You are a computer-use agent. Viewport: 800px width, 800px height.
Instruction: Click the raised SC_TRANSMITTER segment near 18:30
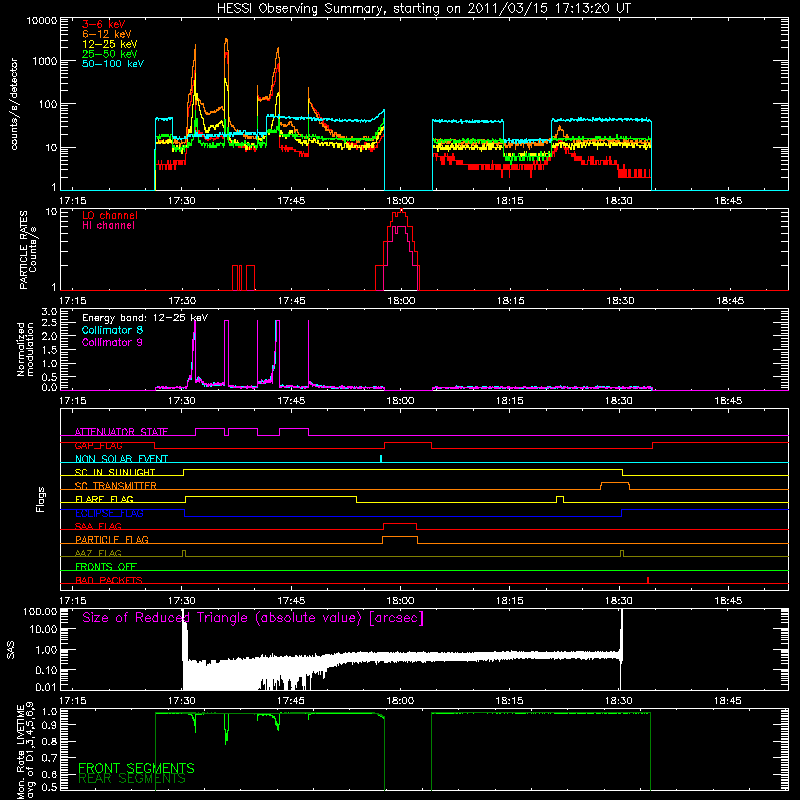coord(615,484)
